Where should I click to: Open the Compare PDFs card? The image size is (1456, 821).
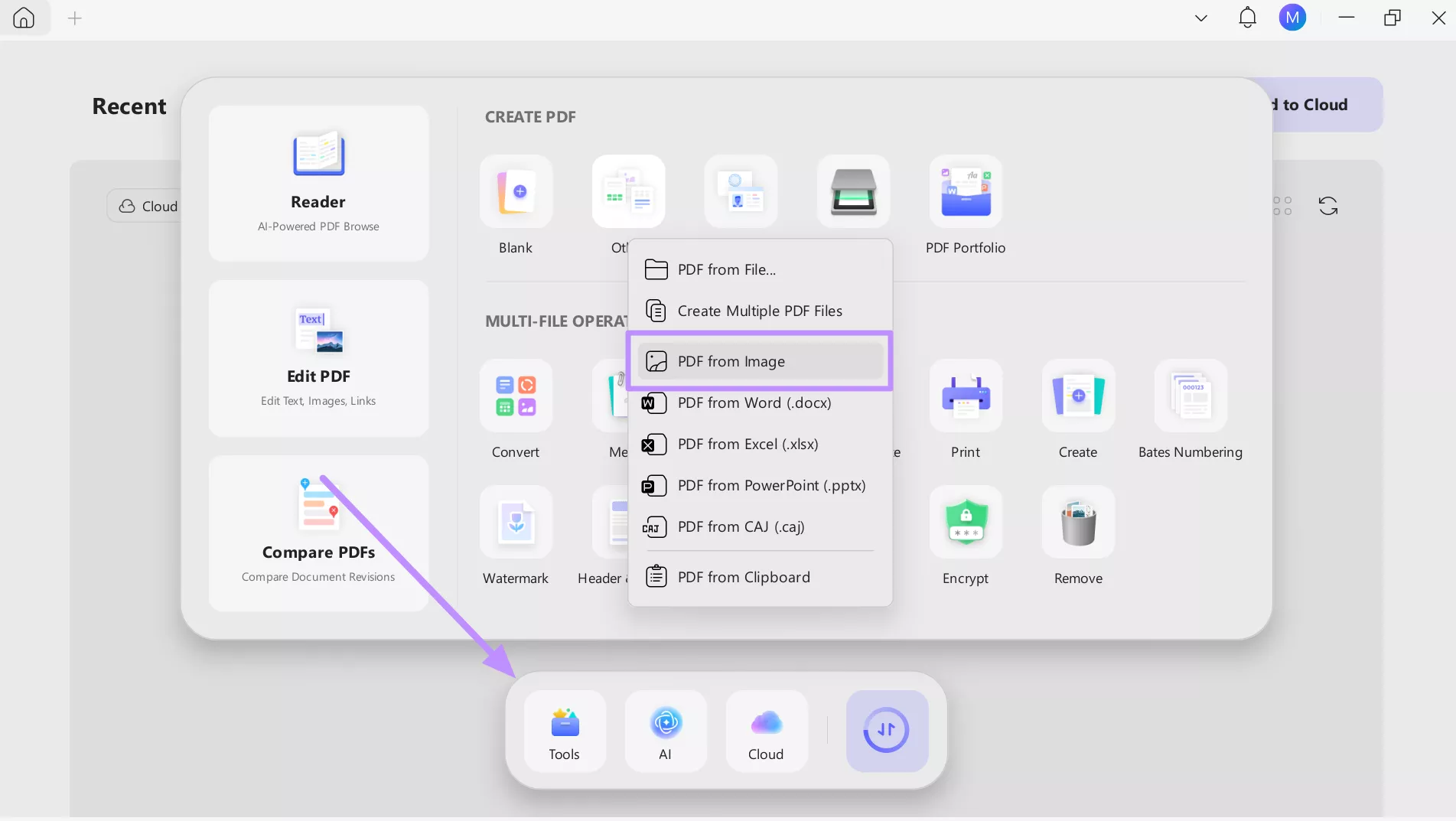coord(318,533)
